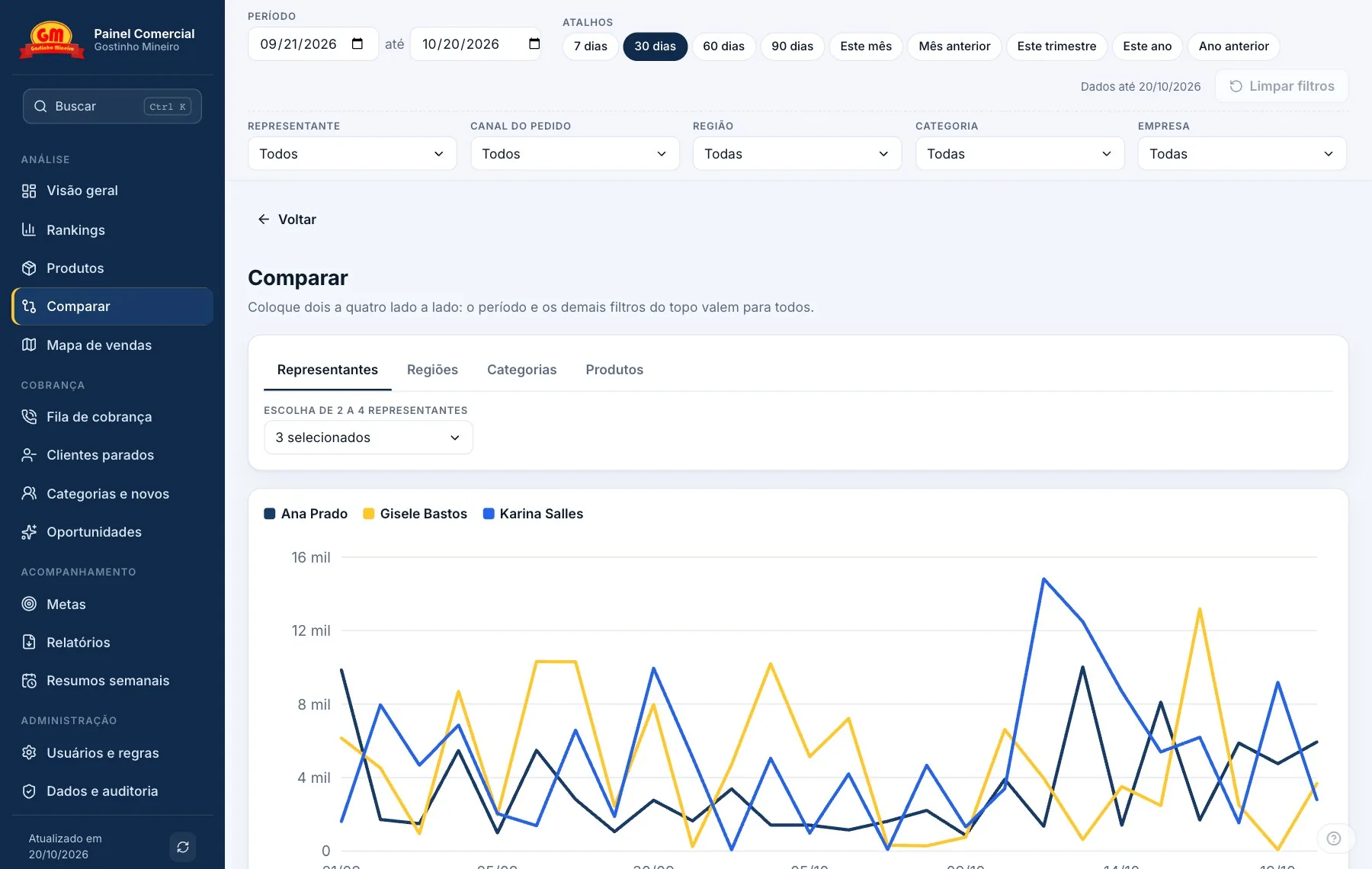The width and height of the screenshot is (1372, 869).
Task: Select the Este mês shortcut
Action: pos(866,46)
